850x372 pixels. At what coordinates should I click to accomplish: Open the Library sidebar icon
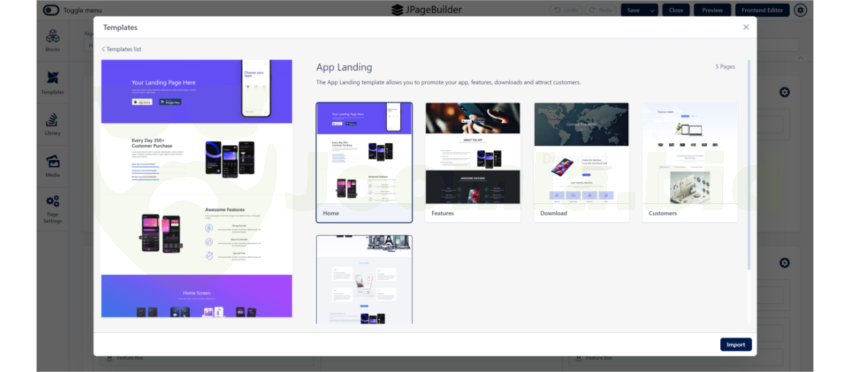[53, 120]
